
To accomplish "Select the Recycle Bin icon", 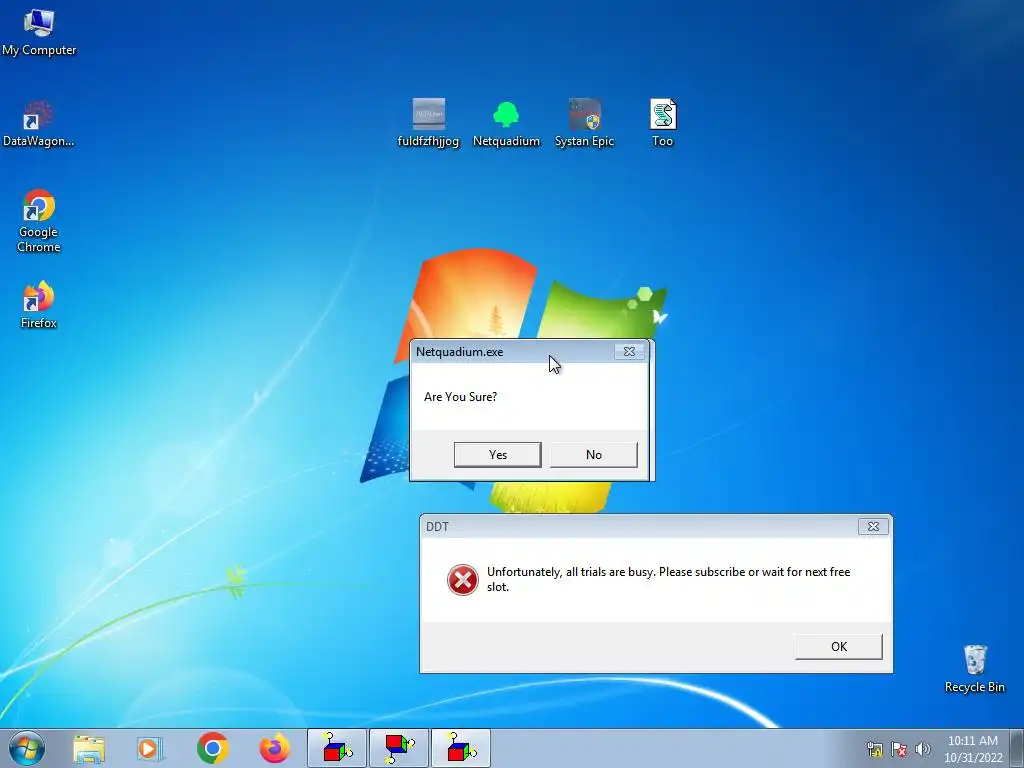I will coord(974,669).
